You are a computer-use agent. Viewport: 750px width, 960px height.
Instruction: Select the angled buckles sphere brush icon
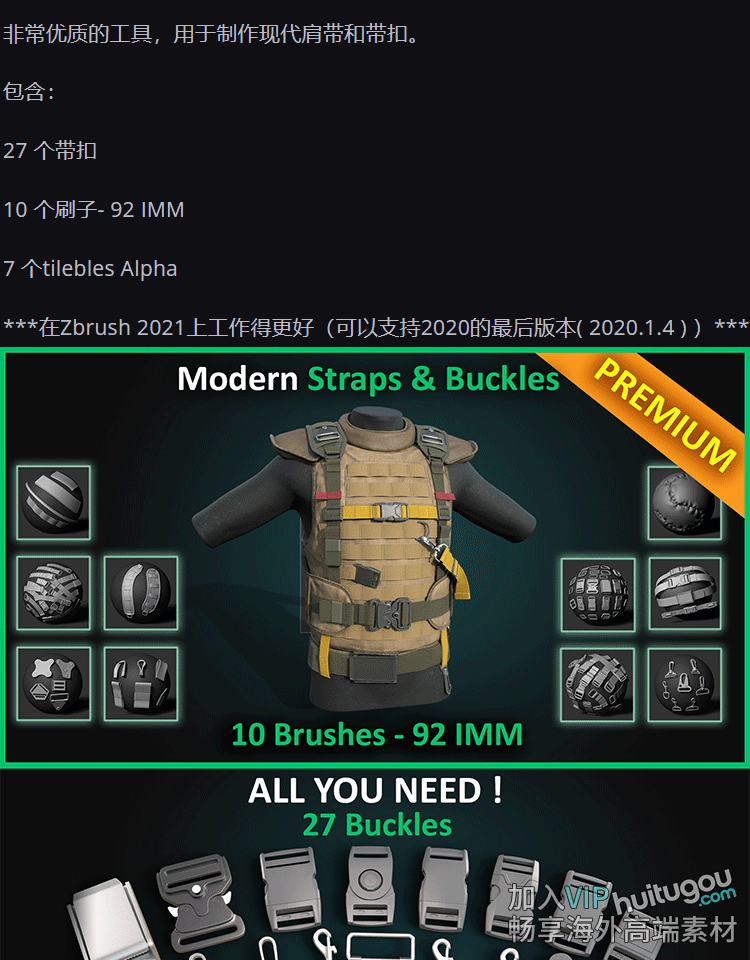598,685
